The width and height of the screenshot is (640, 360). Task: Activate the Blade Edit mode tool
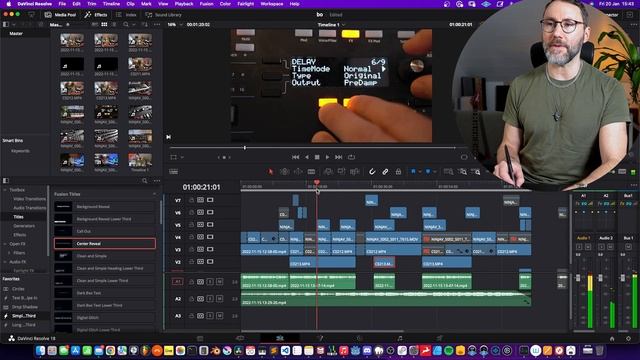point(311,172)
